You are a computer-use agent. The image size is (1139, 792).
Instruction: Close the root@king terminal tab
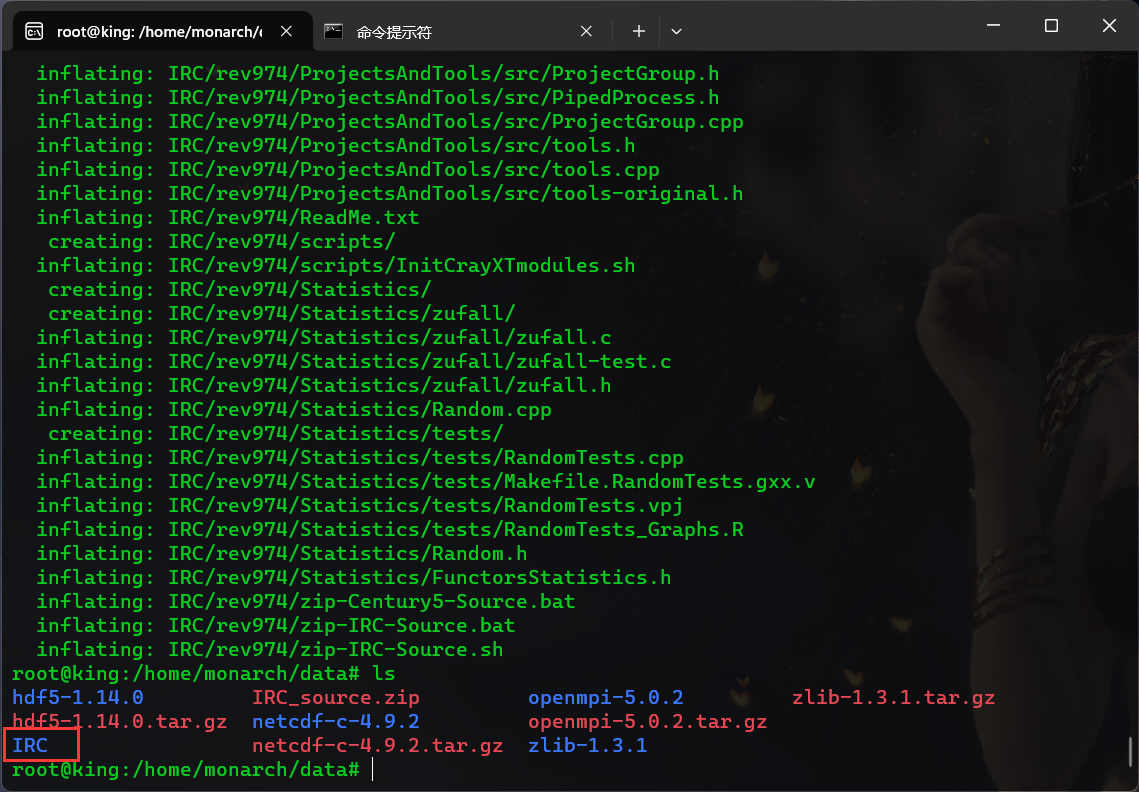286,31
